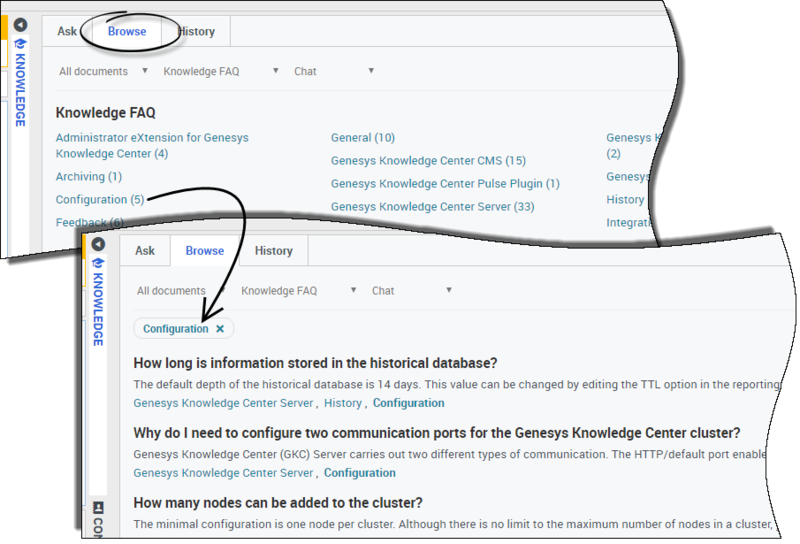Click text 'The minimal configuration is one node per cluster'
Image resolution: width=800 pixels, height=544 pixels.
tap(264, 524)
